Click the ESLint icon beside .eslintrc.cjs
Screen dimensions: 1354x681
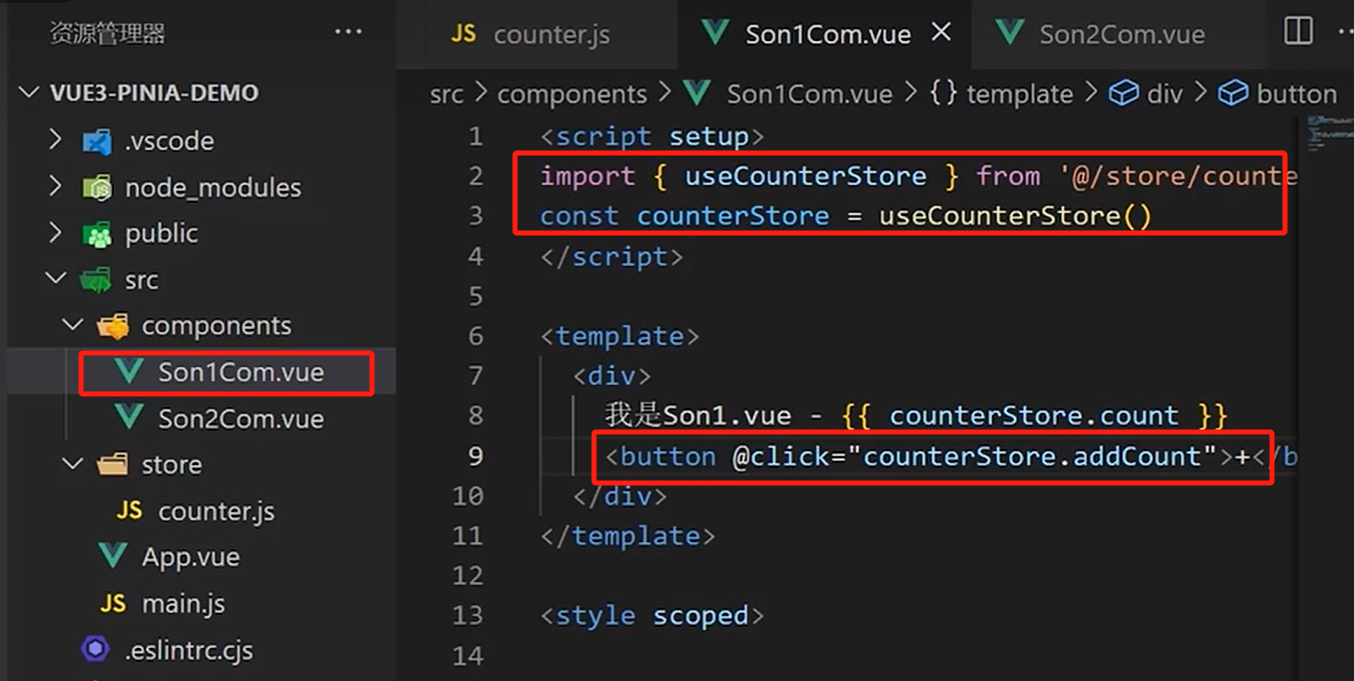pyautogui.click(x=96, y=649)
